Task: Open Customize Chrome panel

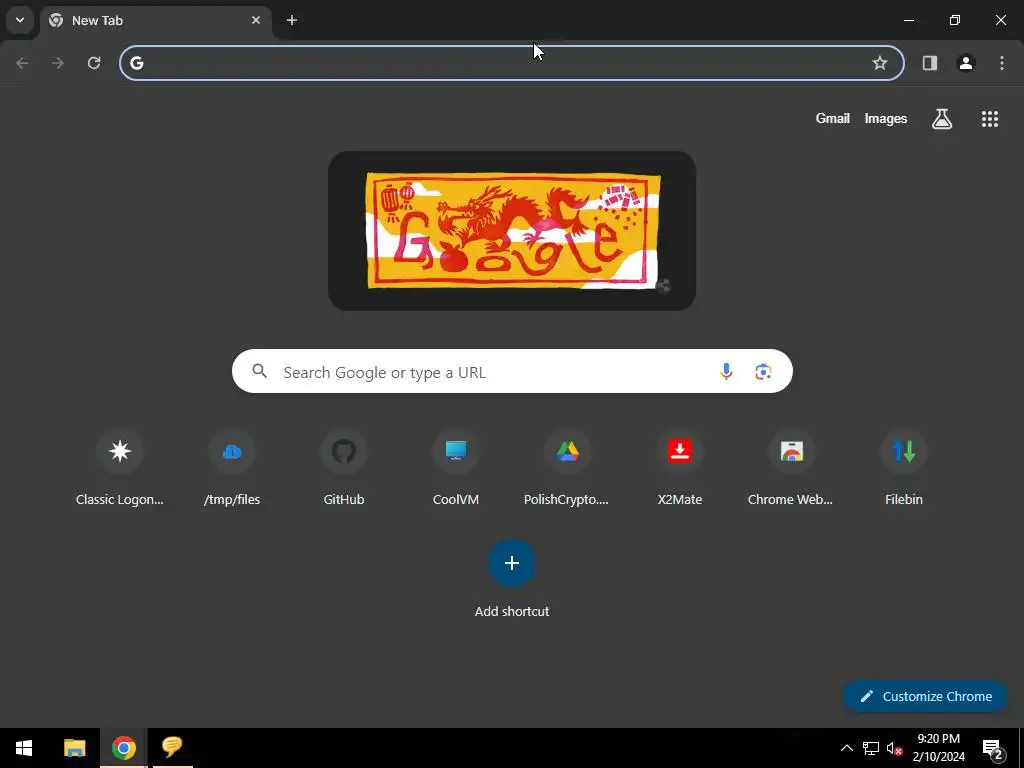Action: 925,696
